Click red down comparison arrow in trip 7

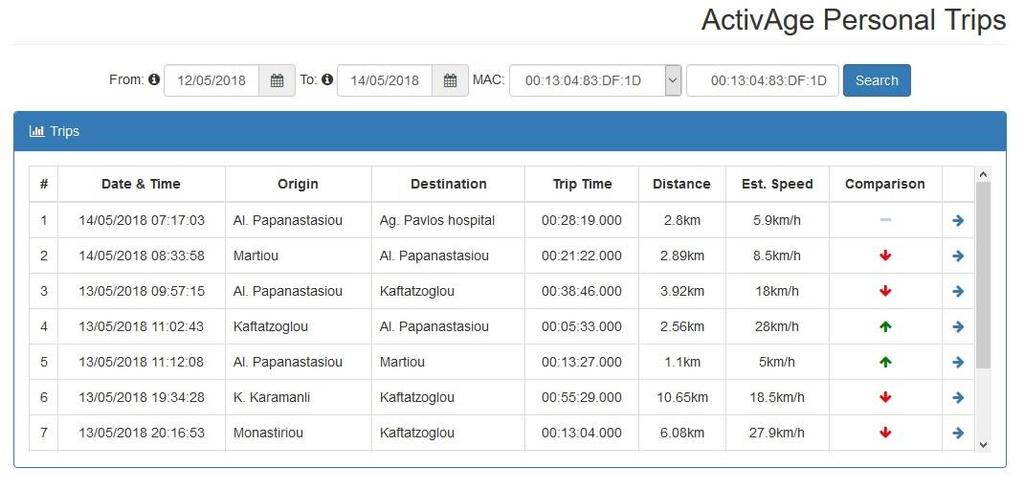tap(886, 433)
